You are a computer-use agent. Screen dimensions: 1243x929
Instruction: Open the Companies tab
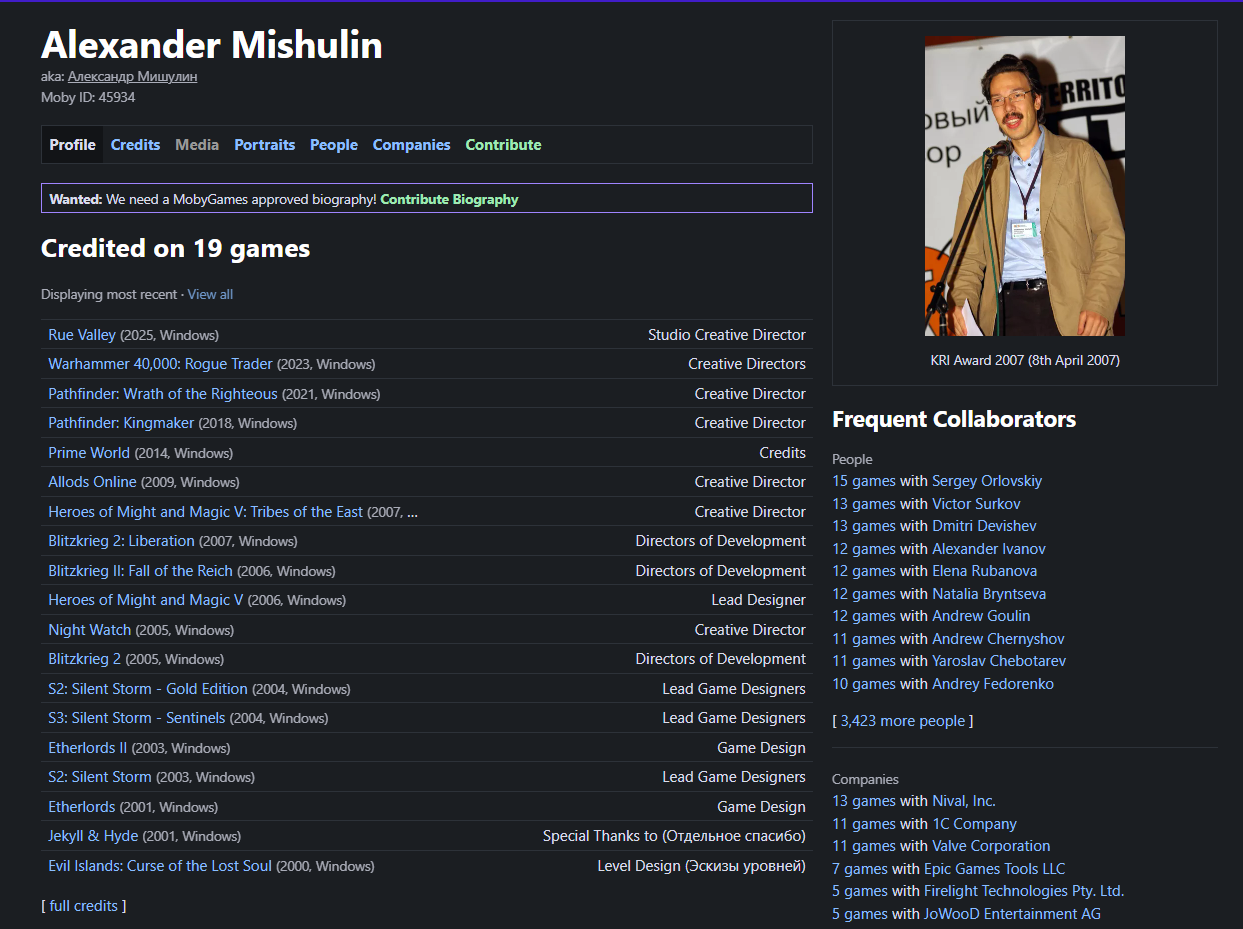click(x=412, y=145)
